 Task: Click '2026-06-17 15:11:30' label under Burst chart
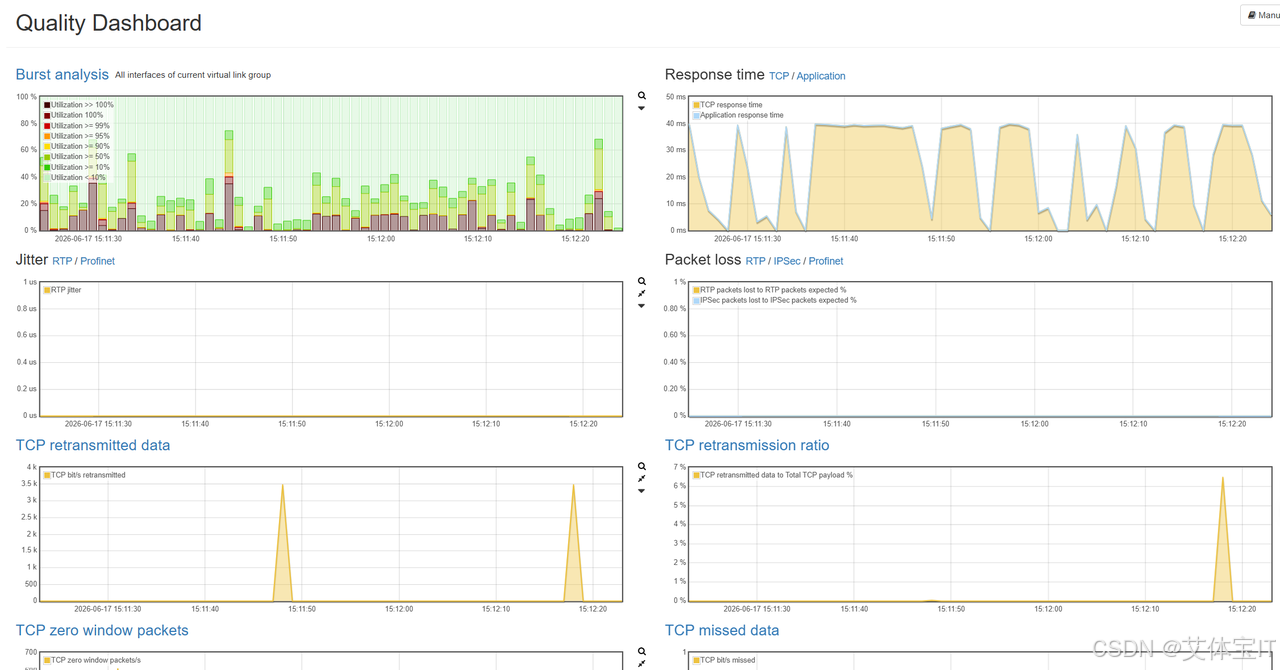(x=88, y=239)
